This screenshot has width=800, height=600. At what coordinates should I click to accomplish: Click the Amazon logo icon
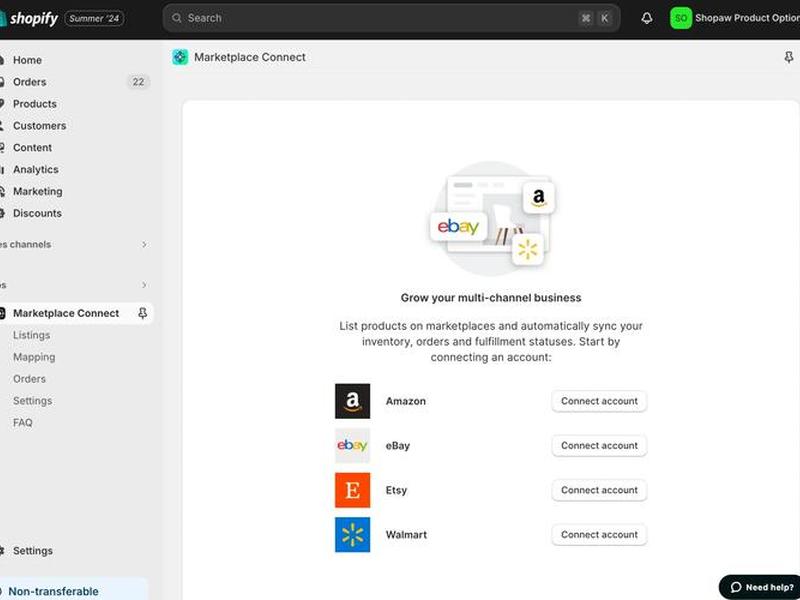click(353, 402)
